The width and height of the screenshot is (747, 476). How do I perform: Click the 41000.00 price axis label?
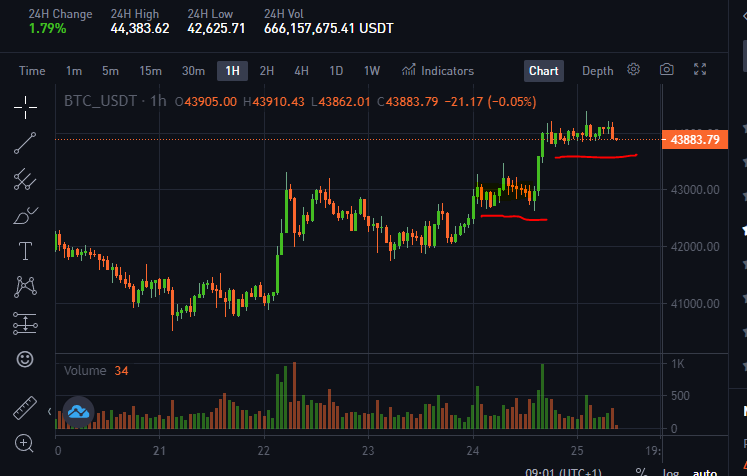tap(695, 304)
